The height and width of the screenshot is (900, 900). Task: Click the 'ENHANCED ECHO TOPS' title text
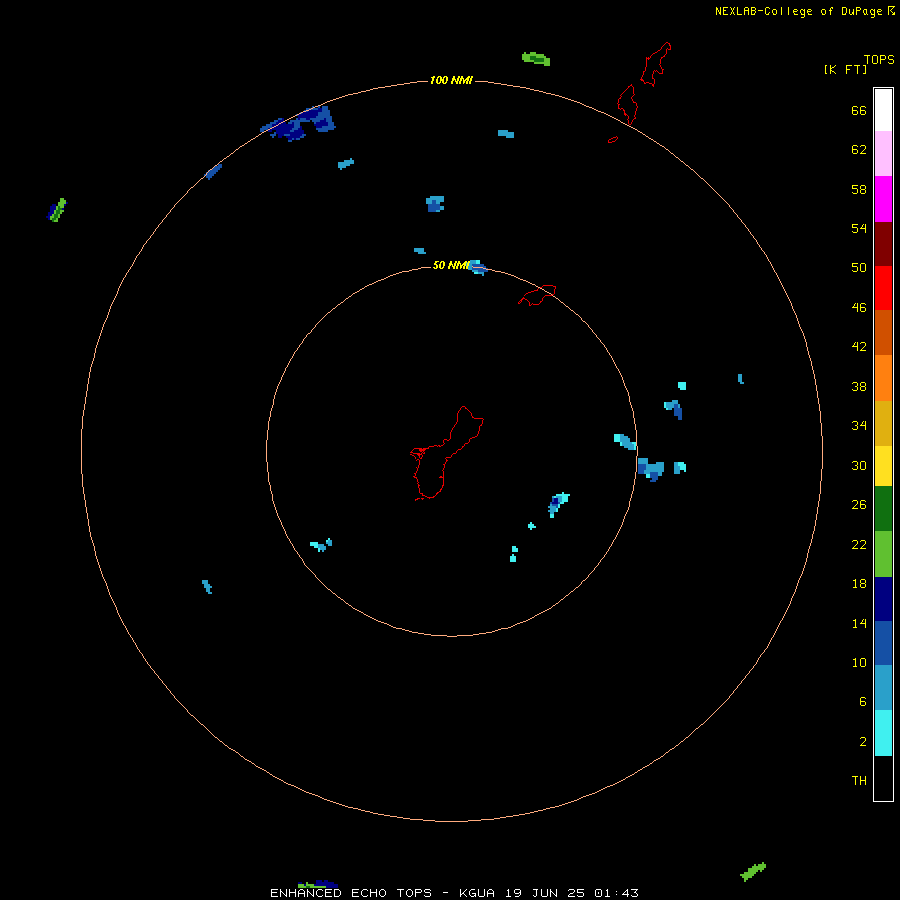pyautogui.click(x=351, y=893)
